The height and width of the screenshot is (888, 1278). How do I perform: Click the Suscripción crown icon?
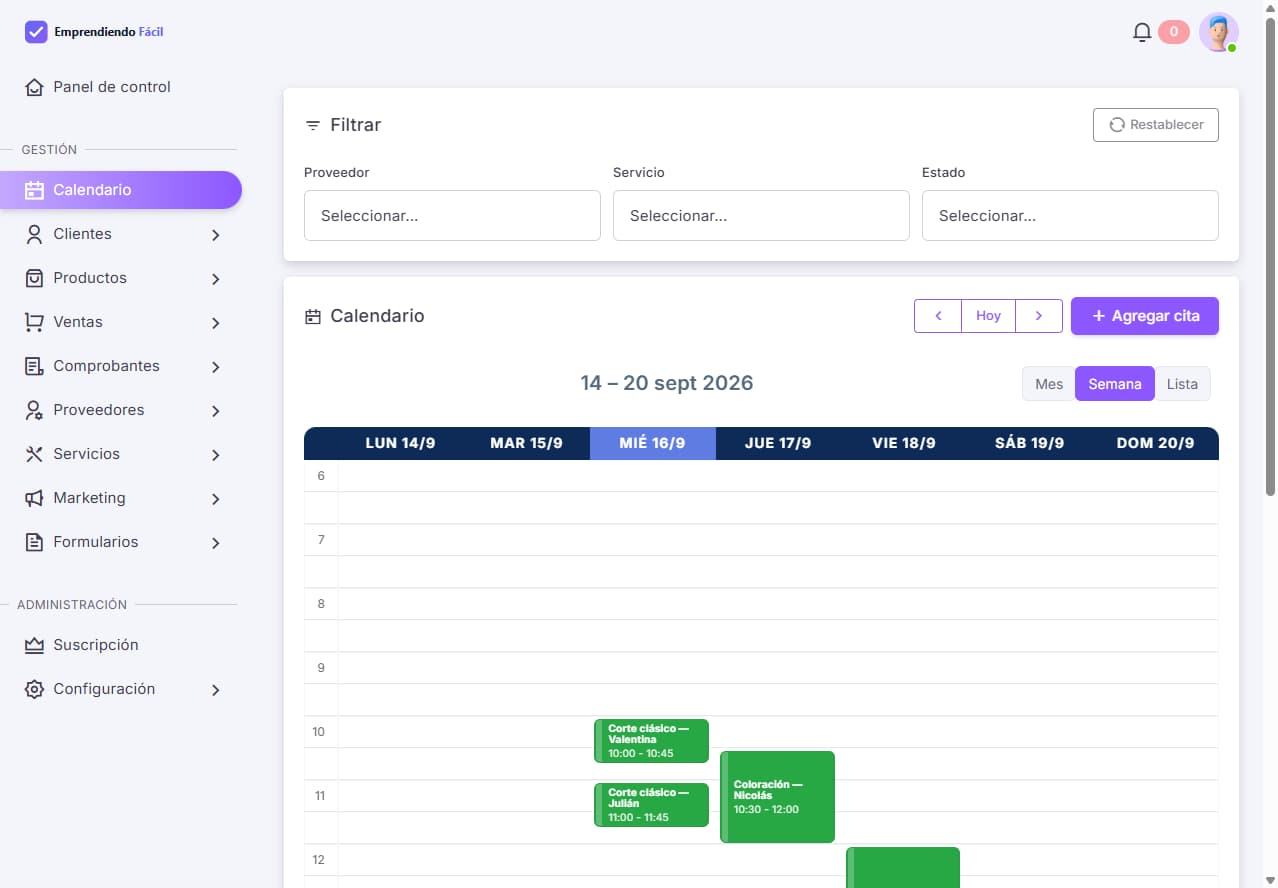(x=35, y=645)
